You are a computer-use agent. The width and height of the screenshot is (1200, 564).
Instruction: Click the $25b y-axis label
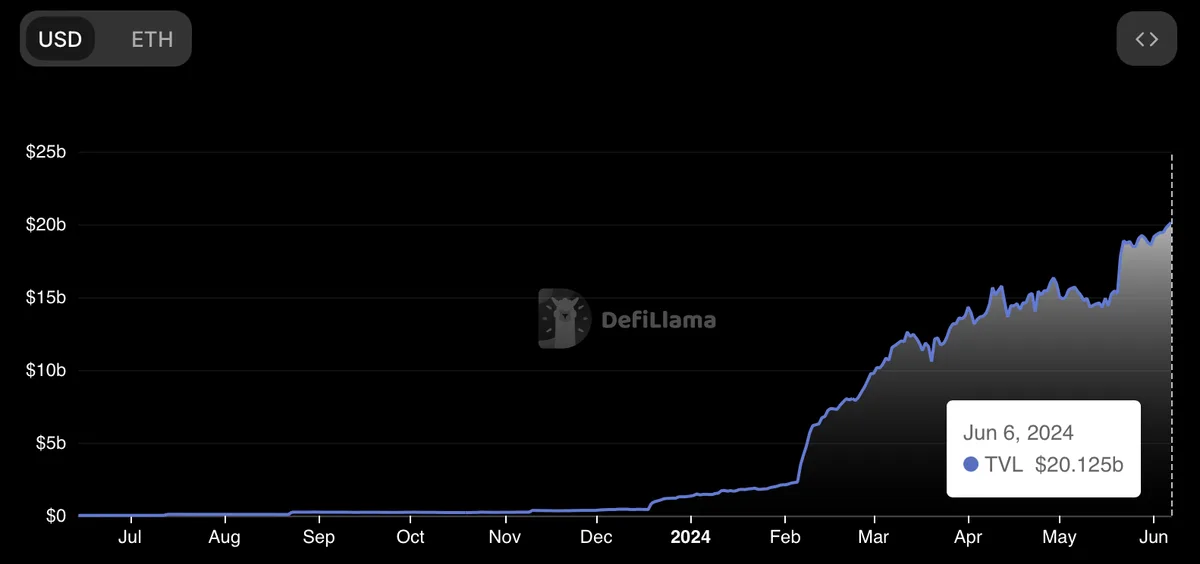point(46,152)
